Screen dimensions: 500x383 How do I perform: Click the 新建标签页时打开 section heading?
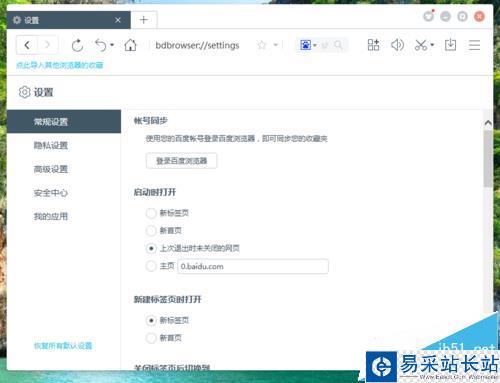[x=168, y=299]
